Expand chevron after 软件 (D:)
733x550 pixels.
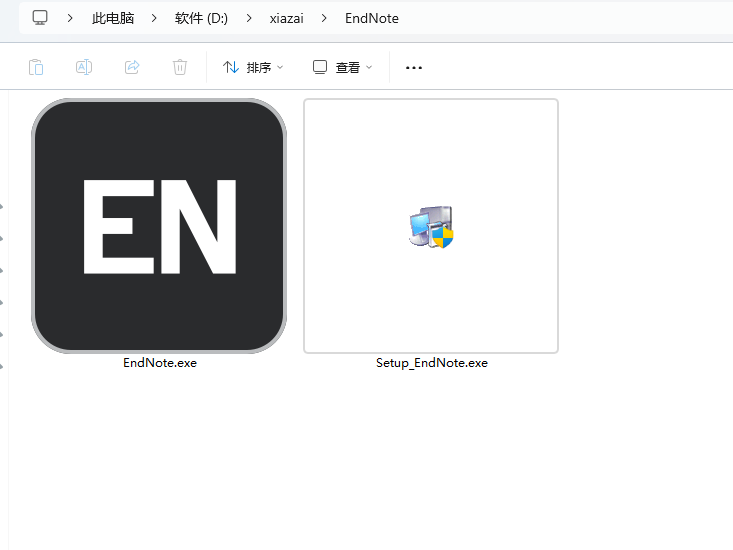[x=249, y=18]
